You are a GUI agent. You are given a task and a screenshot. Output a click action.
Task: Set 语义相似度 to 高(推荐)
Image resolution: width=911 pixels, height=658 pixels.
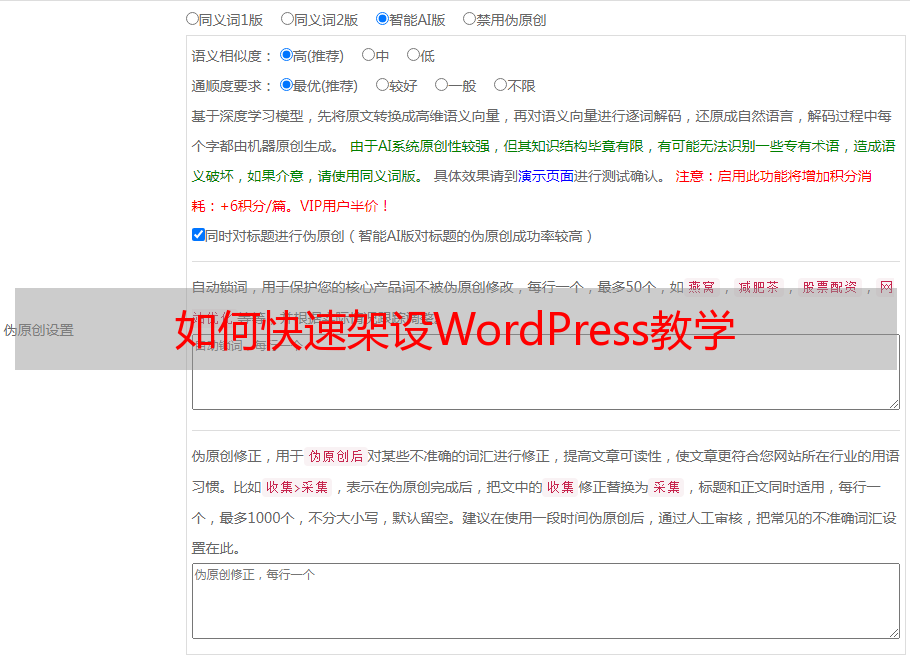[286, 55]
